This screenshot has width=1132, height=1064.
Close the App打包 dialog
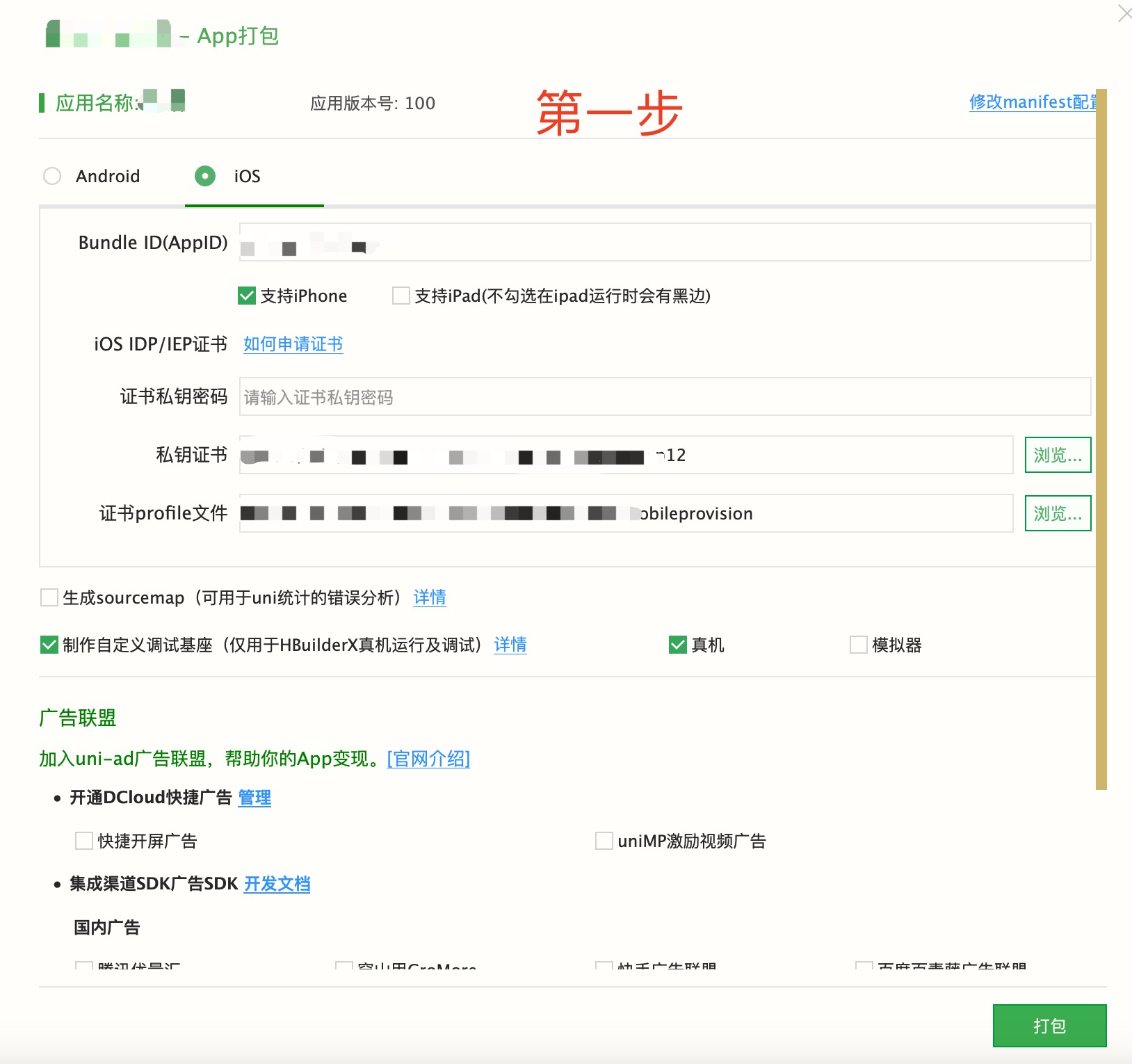[1124, 13]
